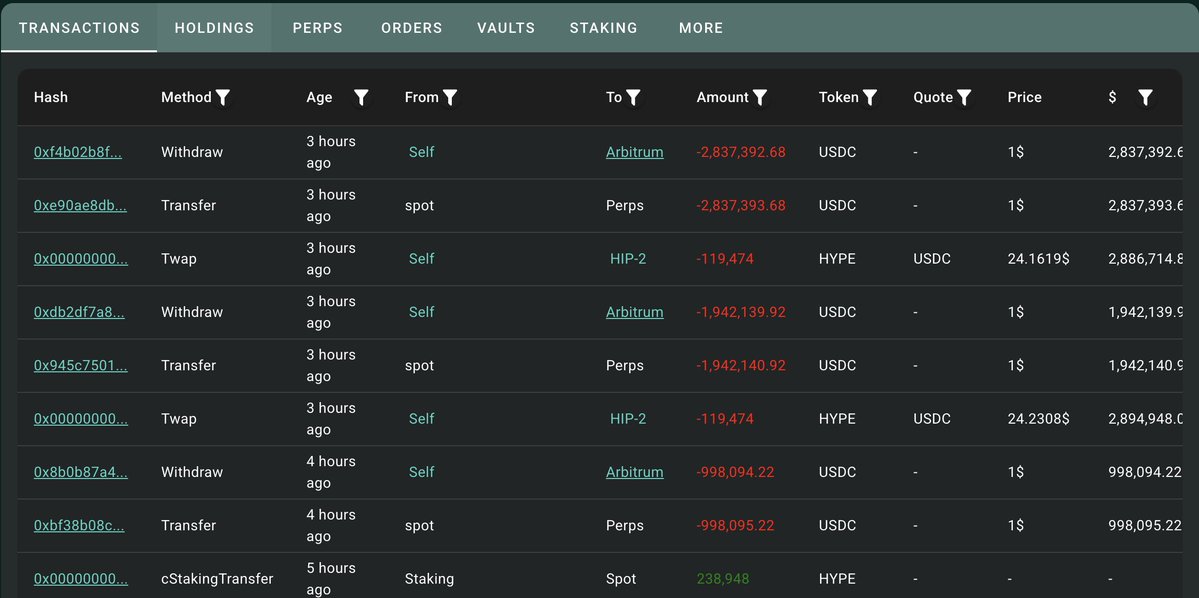The image size is (1199, 598).
Task: Click the From column filter icon
Action: click(x=450, y=97)
